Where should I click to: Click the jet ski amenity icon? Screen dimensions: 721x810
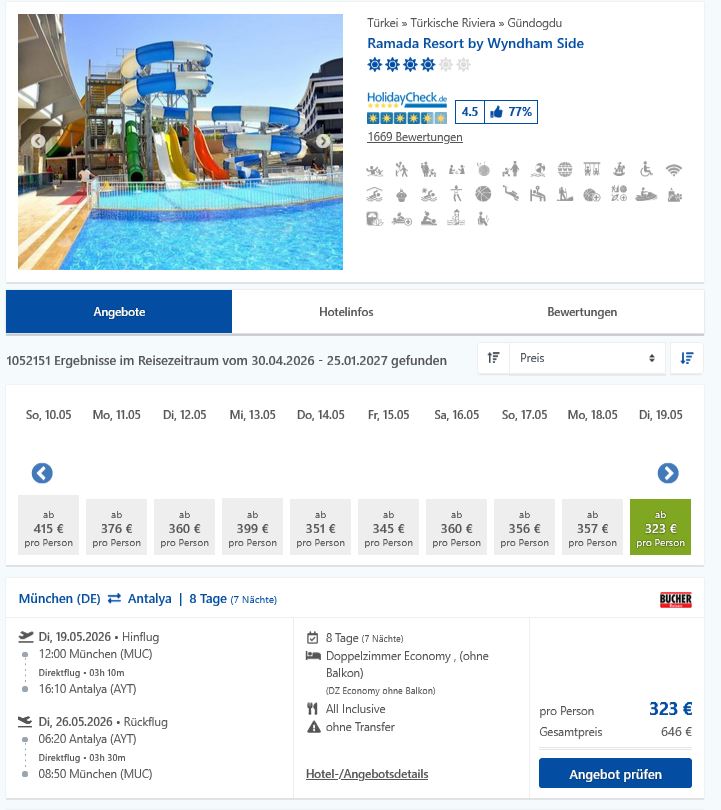coord(646,195)
